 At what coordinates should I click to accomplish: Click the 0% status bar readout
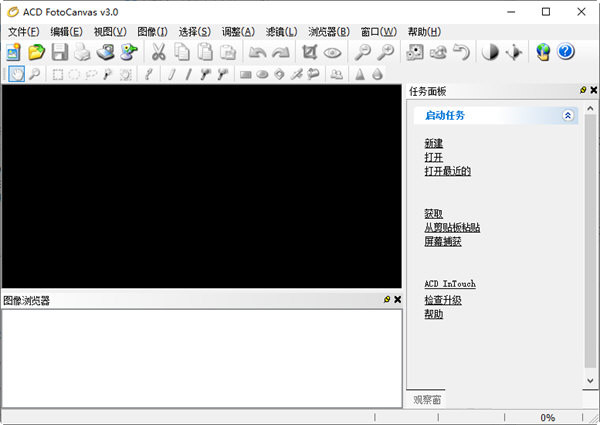548,418
